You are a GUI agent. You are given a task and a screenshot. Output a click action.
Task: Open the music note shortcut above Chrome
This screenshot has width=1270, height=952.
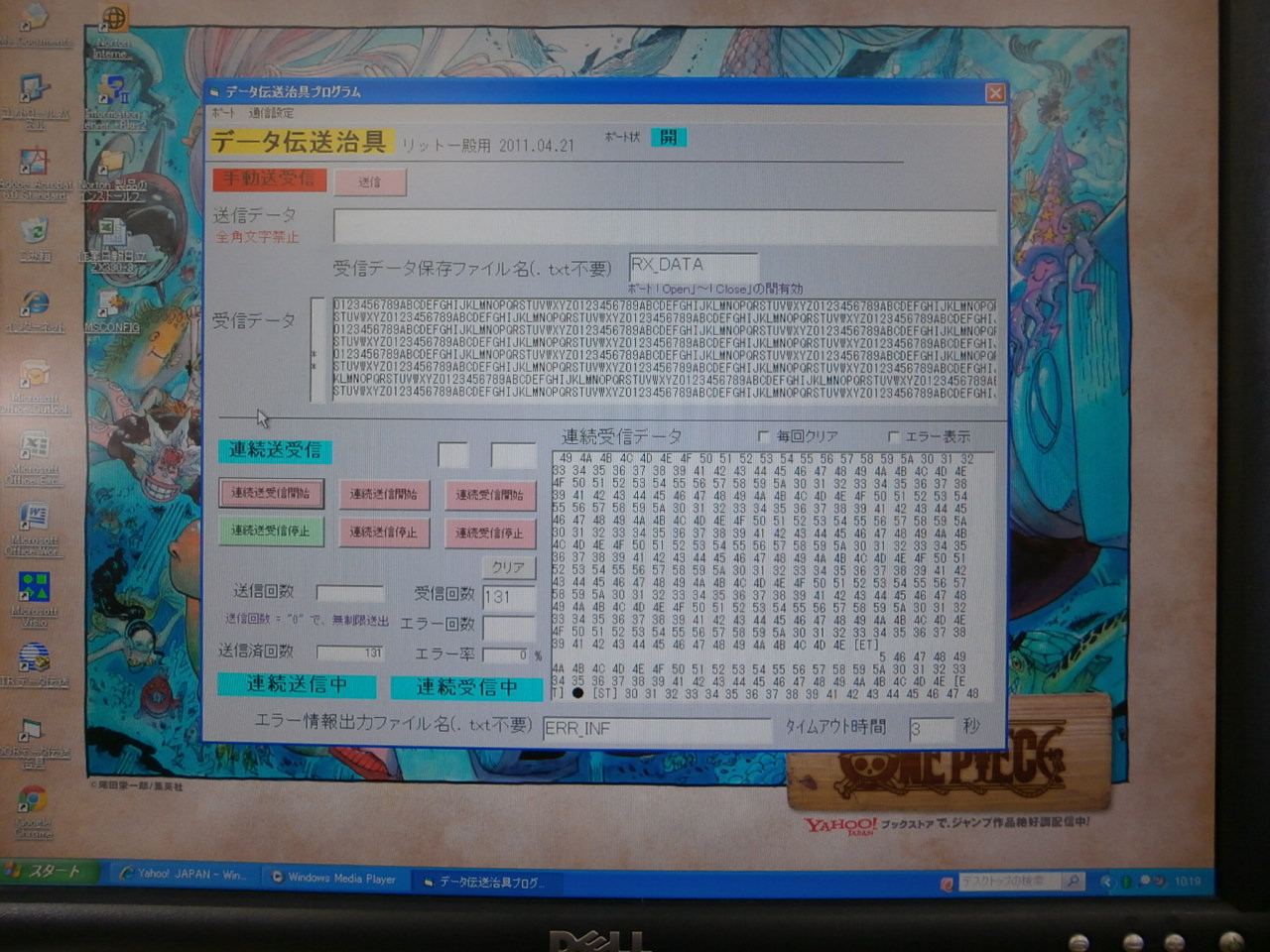[x=33, y=744]
